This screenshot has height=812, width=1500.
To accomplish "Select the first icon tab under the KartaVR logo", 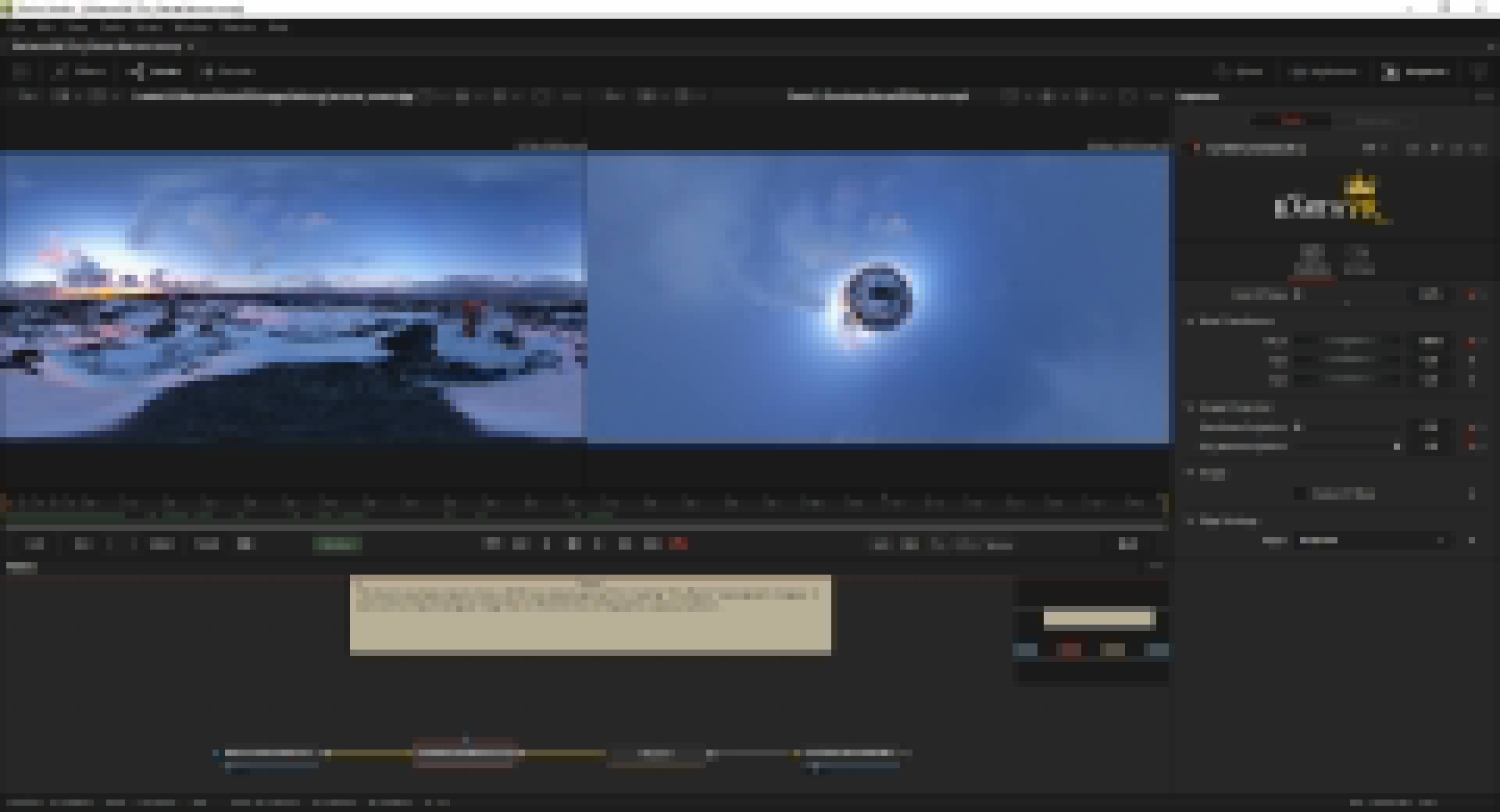I will (1312, 262).
